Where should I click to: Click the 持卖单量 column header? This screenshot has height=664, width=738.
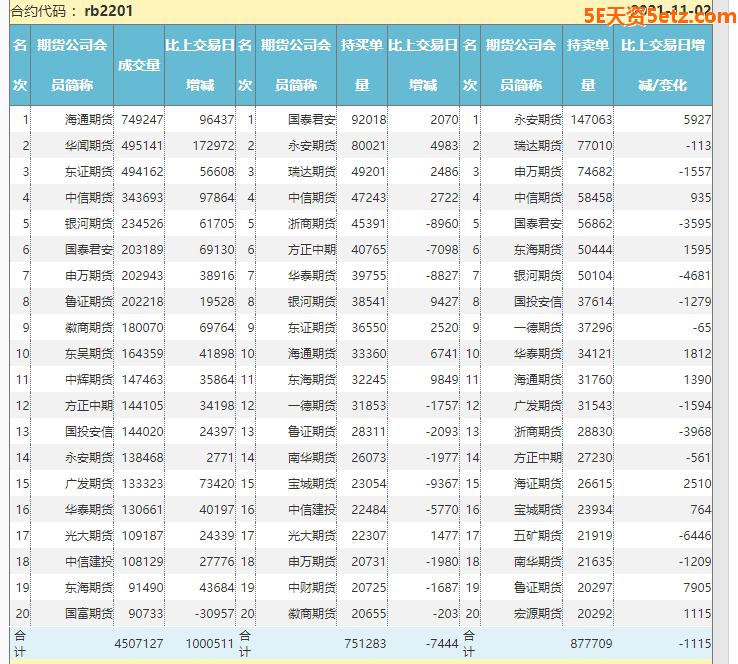[x=588, y=65]
